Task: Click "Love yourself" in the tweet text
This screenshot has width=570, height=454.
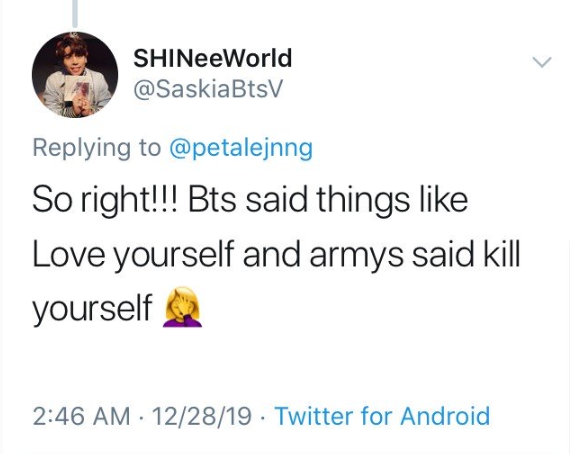Action: coord(132,254)
